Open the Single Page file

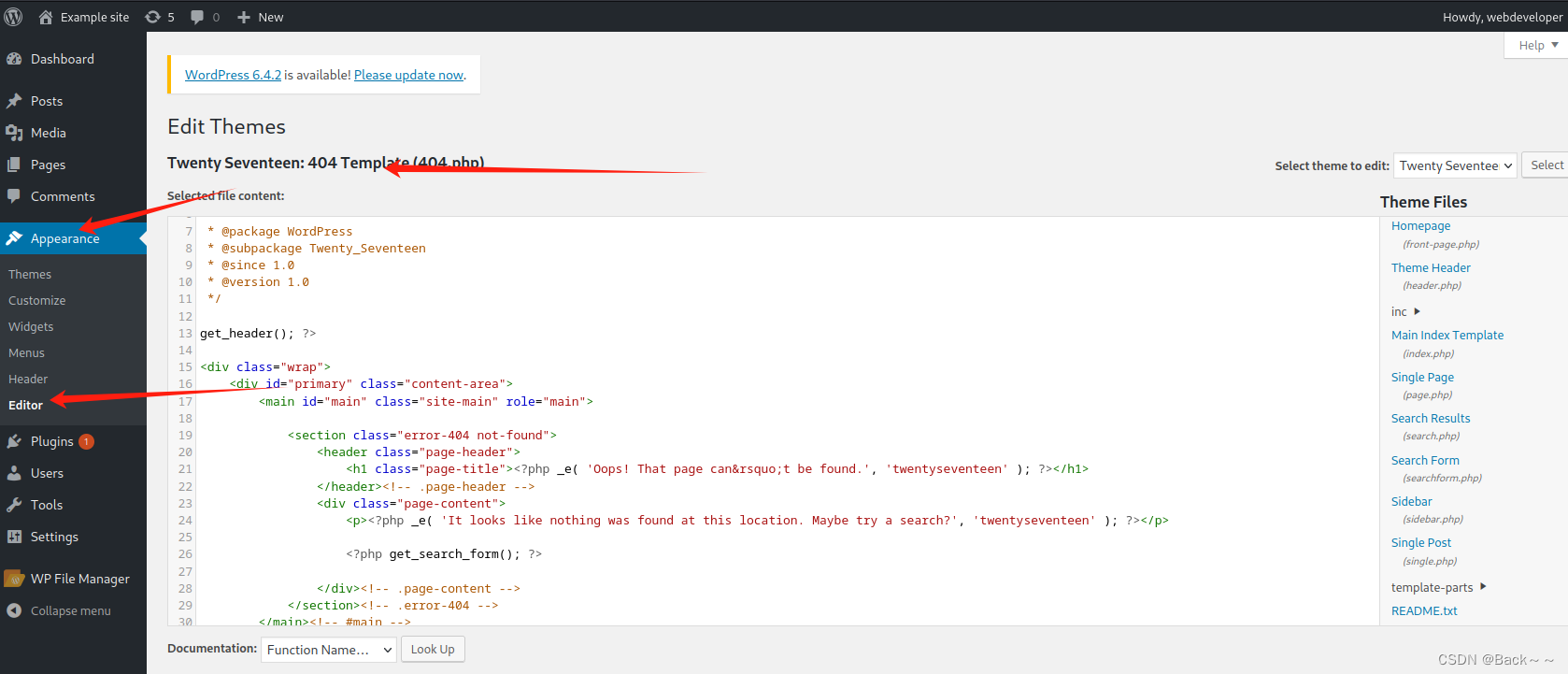[1422, 377]
